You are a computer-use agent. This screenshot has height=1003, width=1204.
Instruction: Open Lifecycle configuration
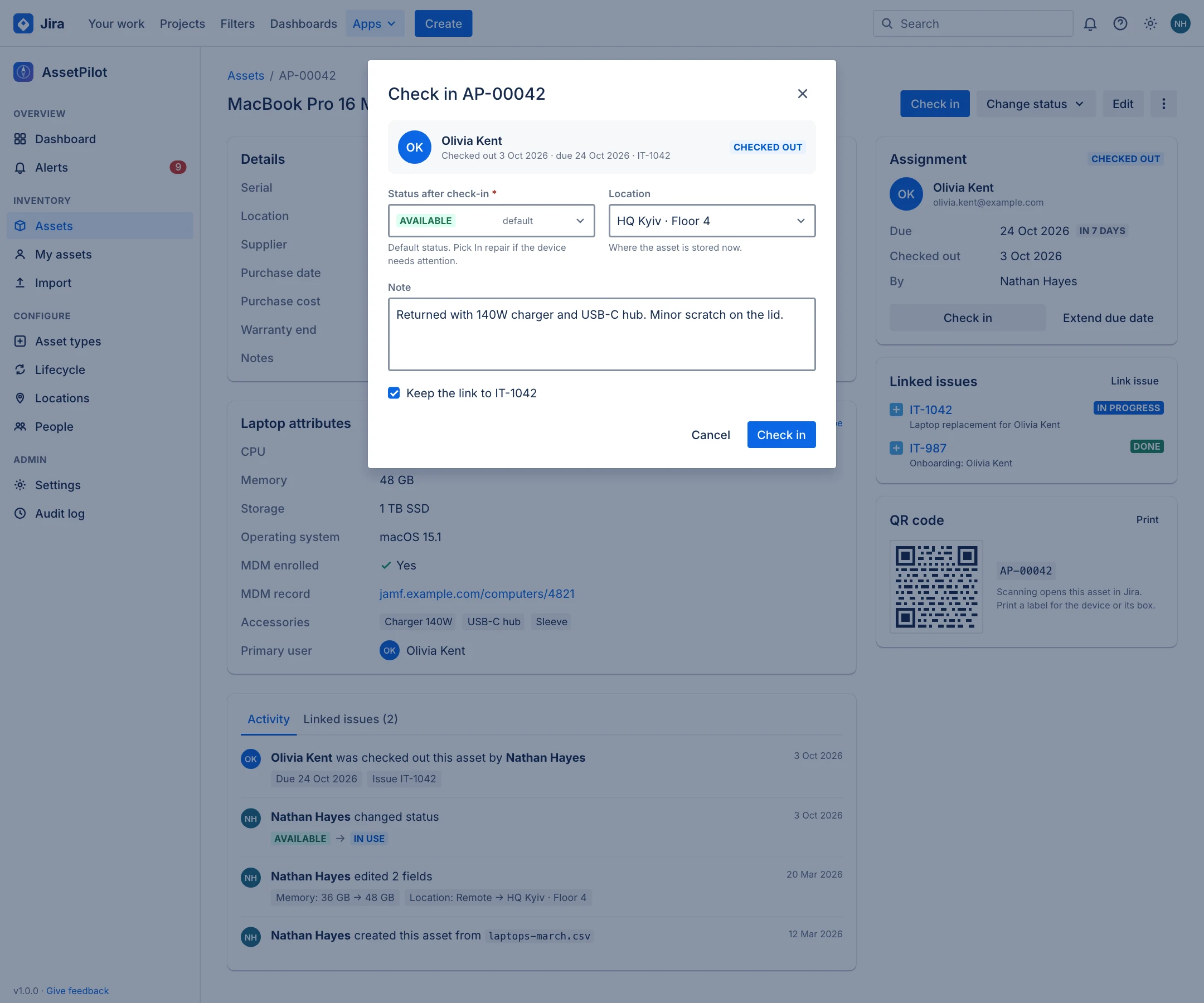[100, 369]
